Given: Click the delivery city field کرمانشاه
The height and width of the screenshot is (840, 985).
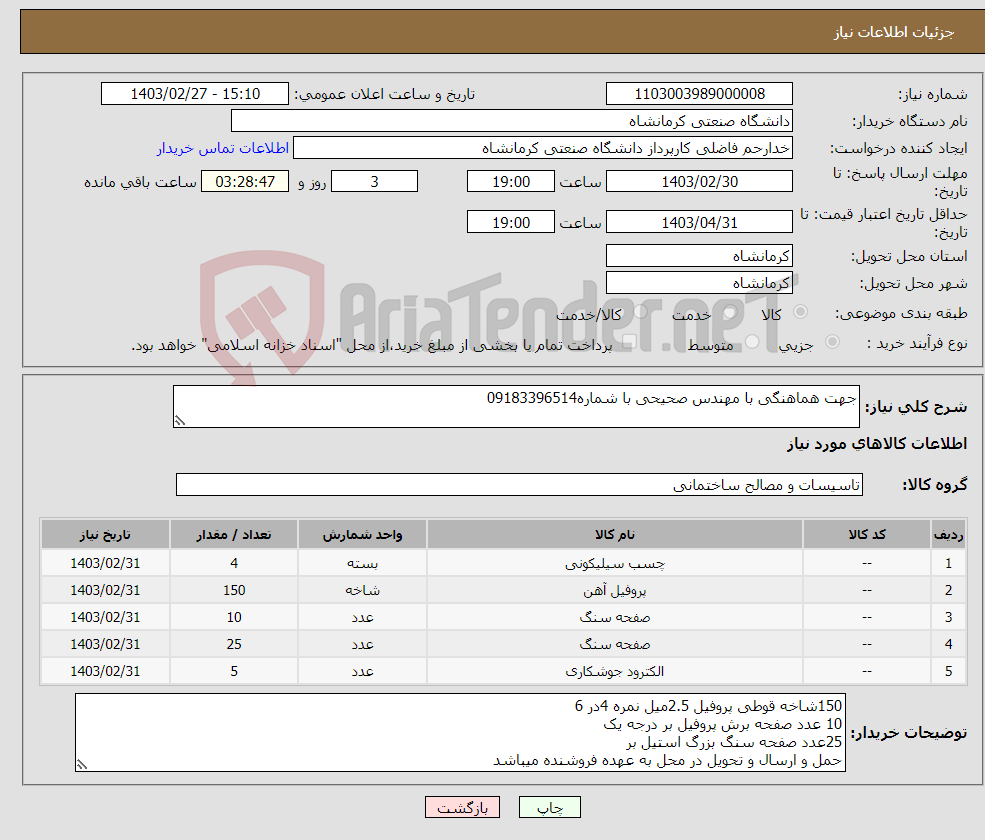Looking at the screenshot, I should tap(699, 283).
